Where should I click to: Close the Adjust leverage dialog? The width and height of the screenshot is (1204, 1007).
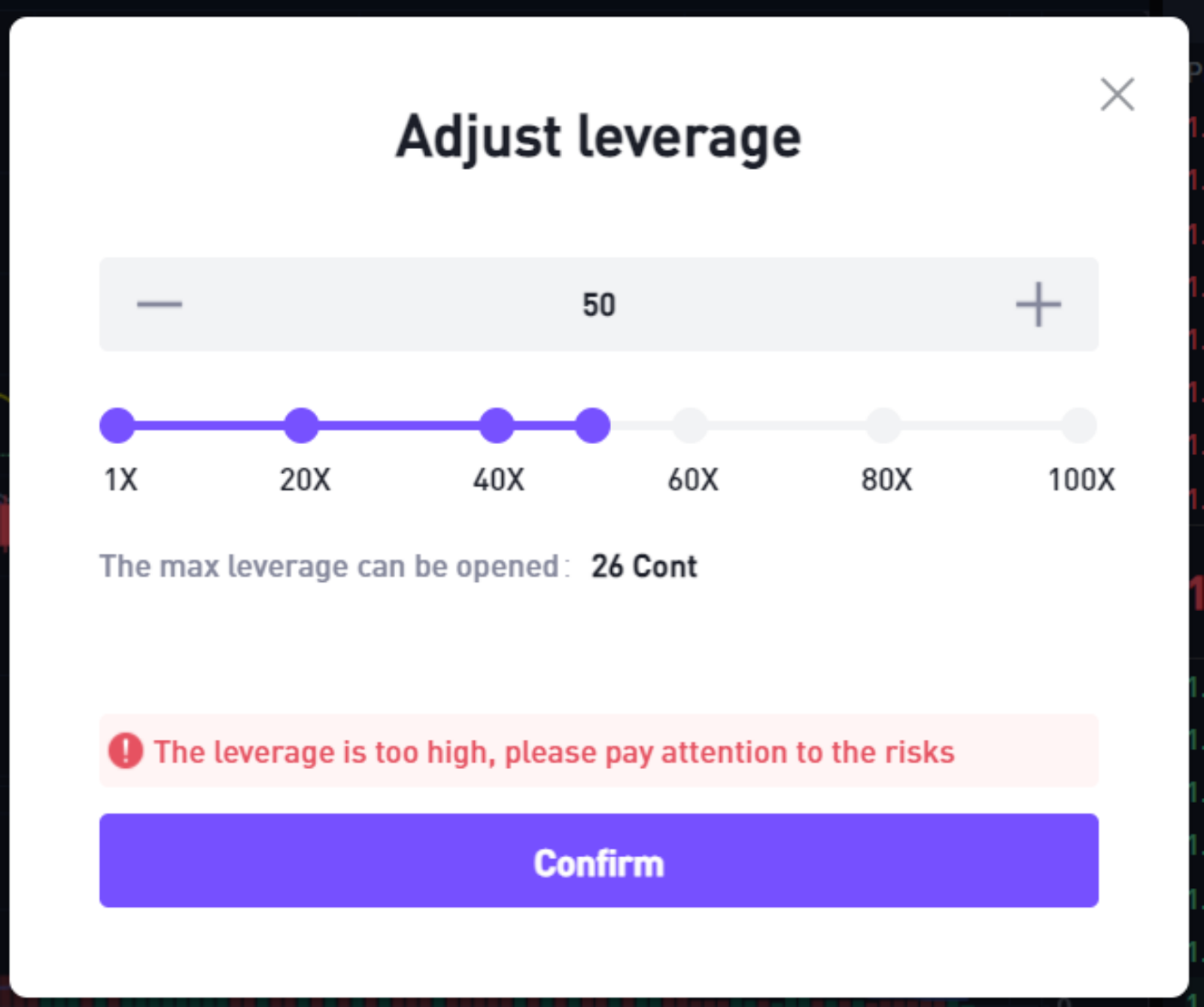click(1117, 94)
